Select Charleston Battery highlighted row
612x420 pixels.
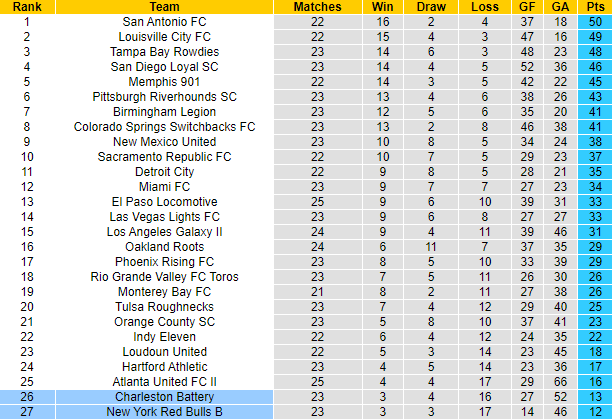click(164, 397)
